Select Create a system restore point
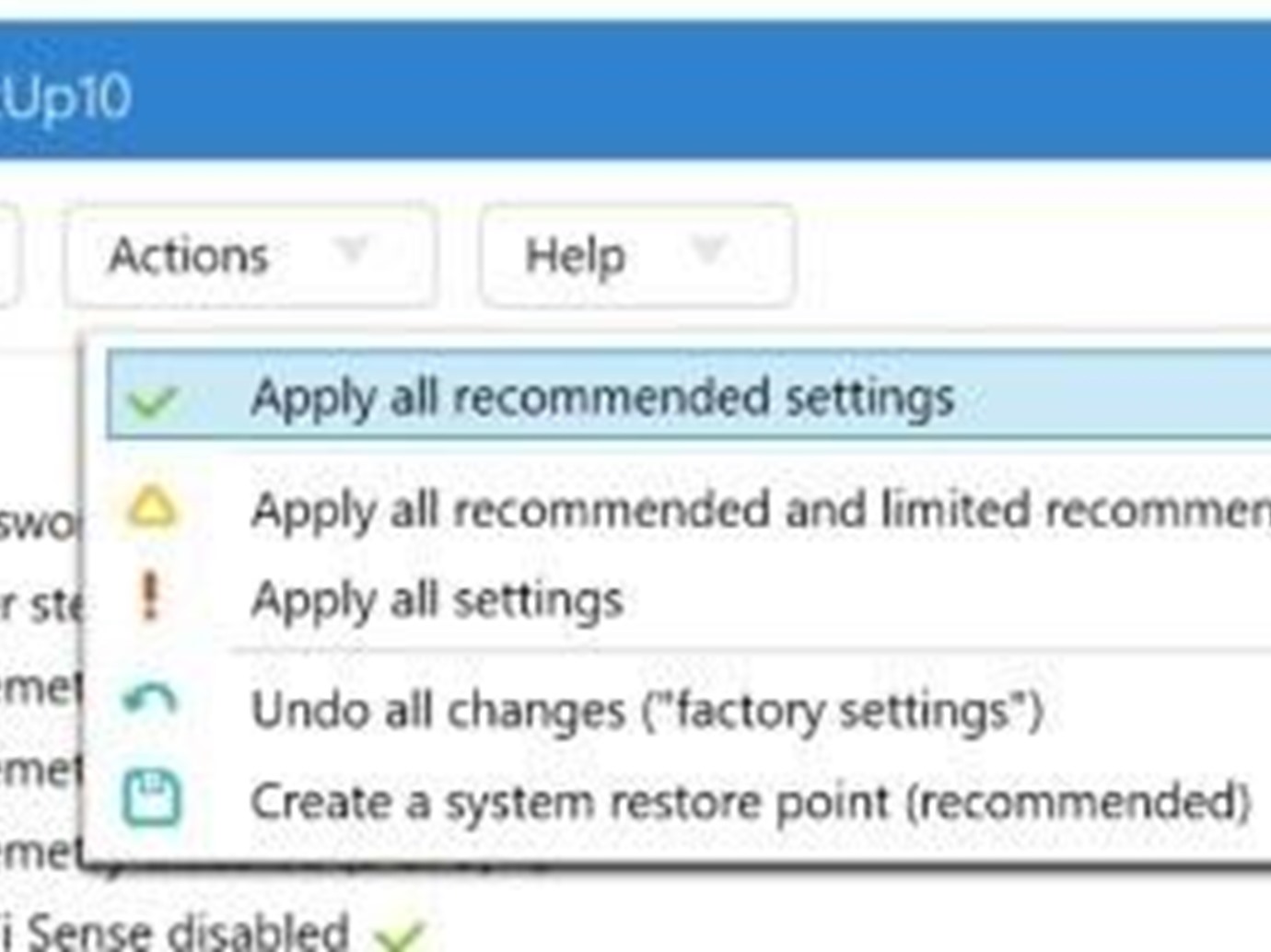The image size is (1271, 952). [689, 800]
